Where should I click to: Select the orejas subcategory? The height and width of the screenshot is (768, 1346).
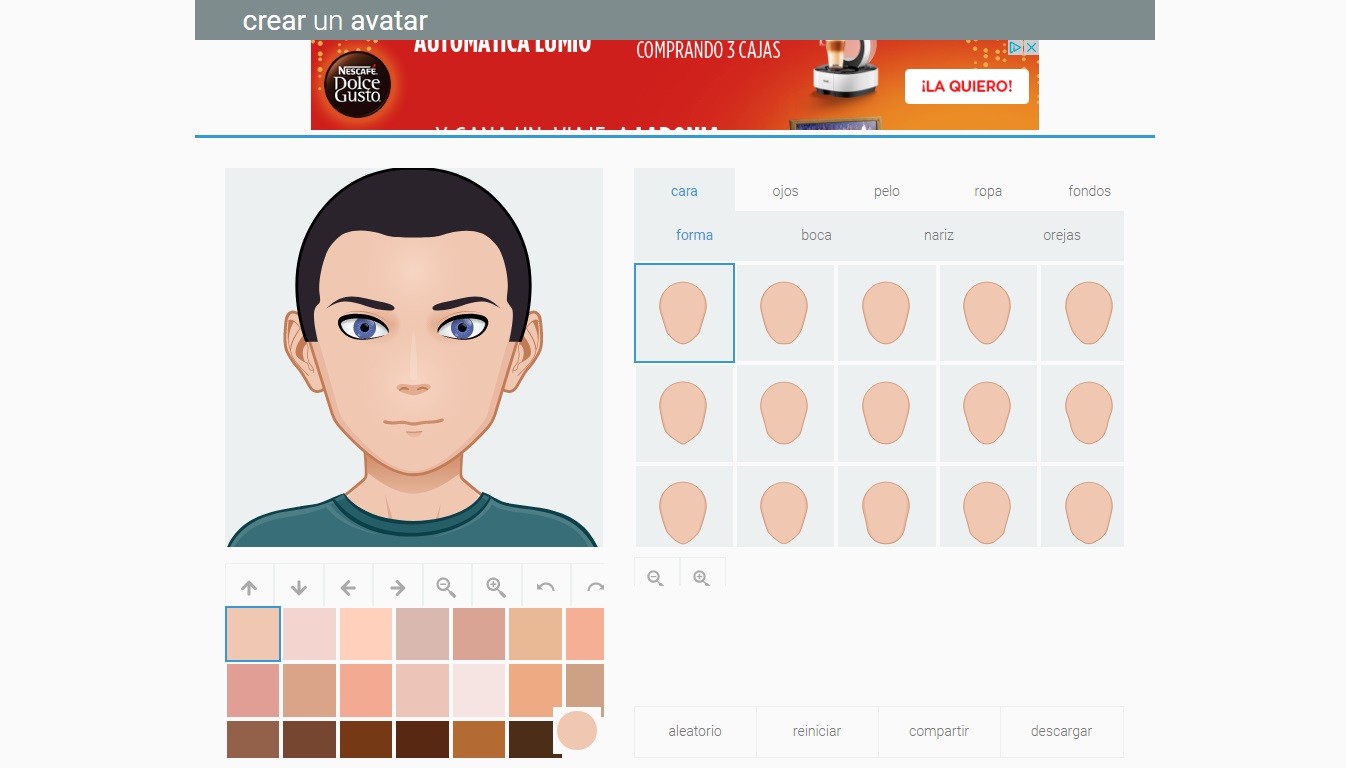(1061, 235)
